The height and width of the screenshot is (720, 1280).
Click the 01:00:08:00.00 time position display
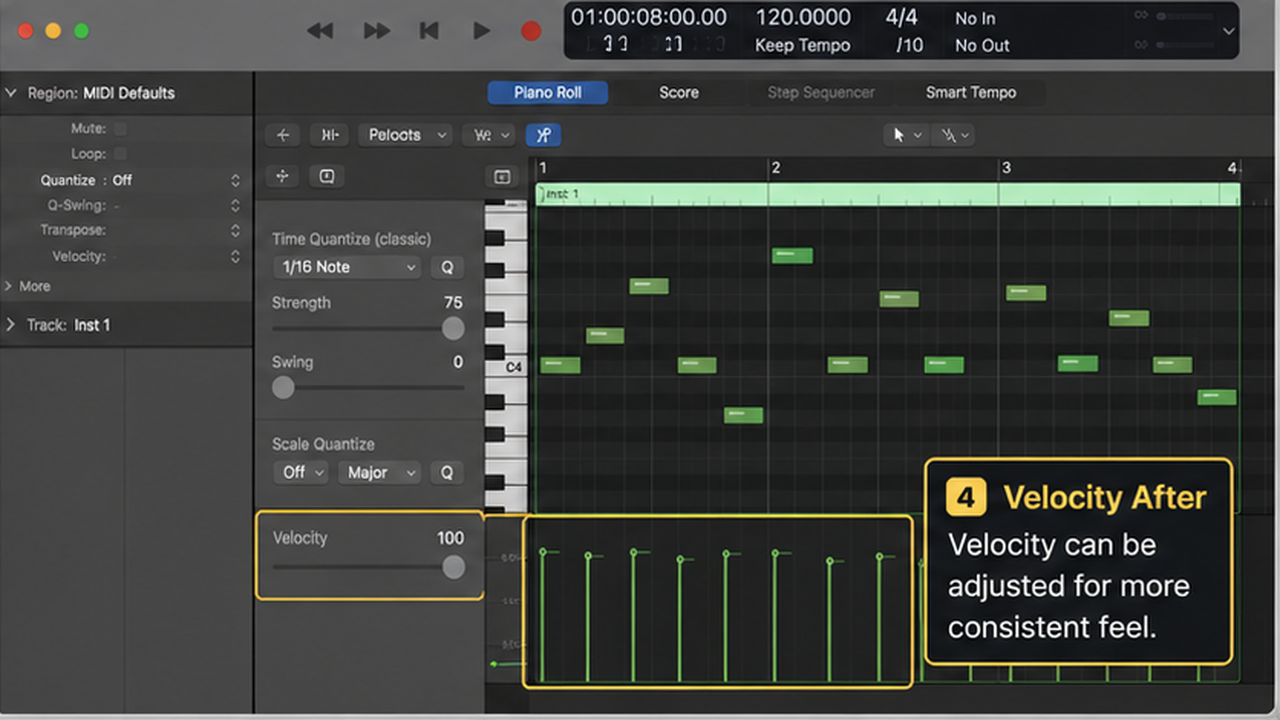pyautogui.click(x=649, y=17)
